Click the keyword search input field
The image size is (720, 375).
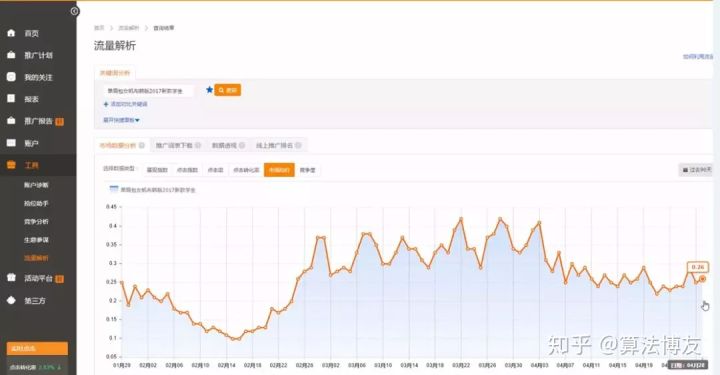148,91
